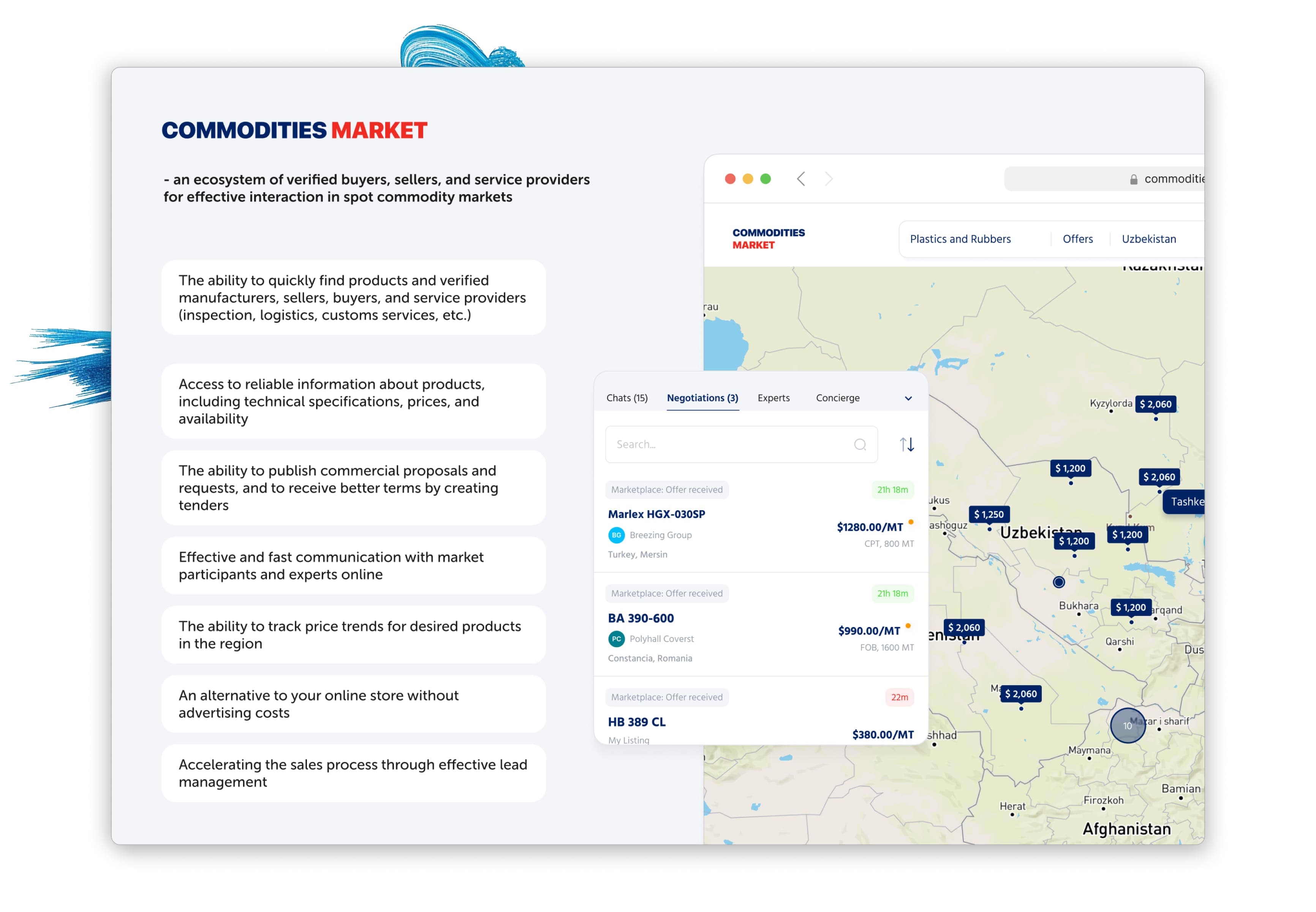Click the Qarshi city label on the map
This screenshot has width=1316, height=912.
pyautogui.click(x=1120, y=642)
